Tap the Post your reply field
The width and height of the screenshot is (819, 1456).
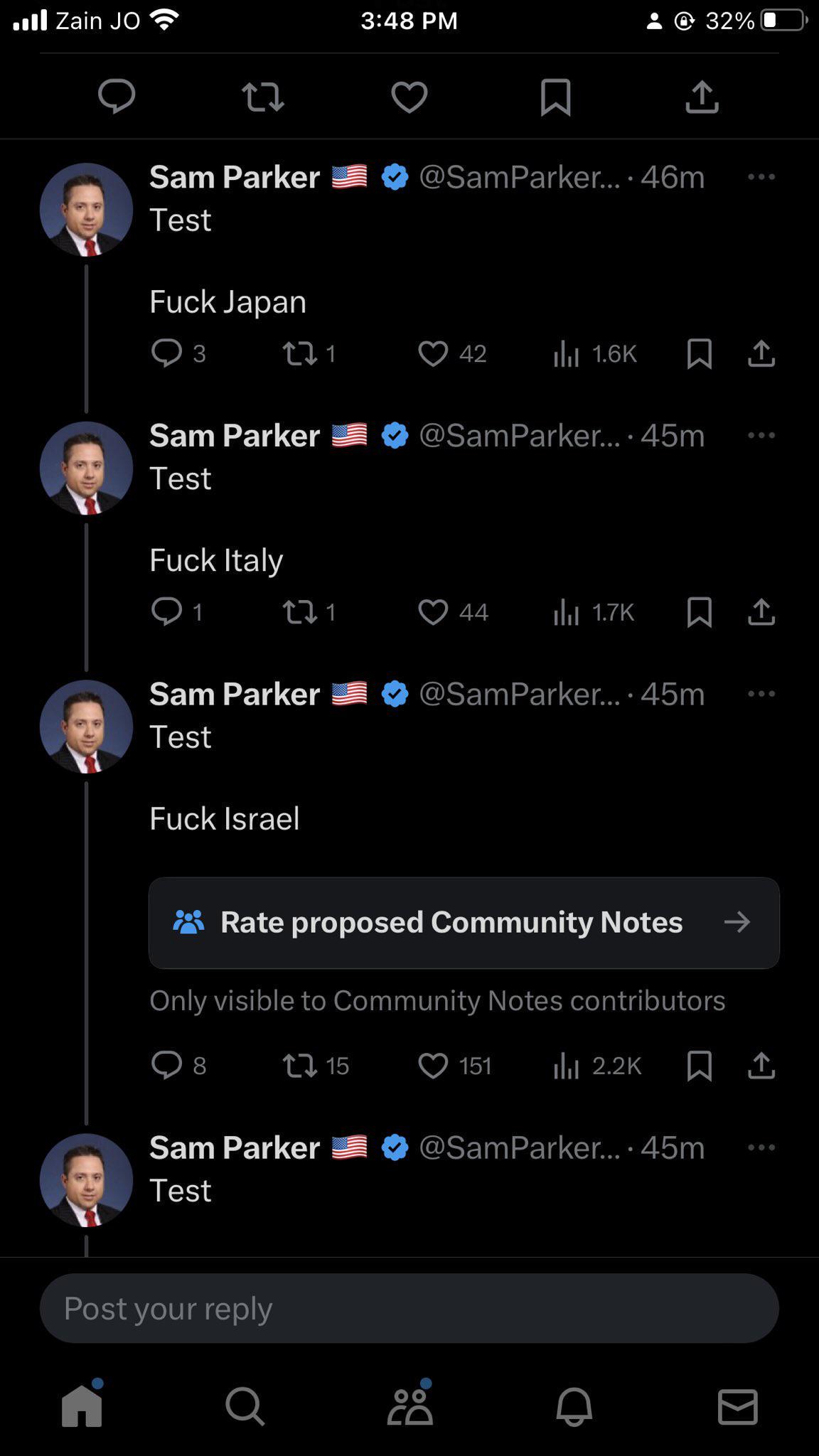409,1308
